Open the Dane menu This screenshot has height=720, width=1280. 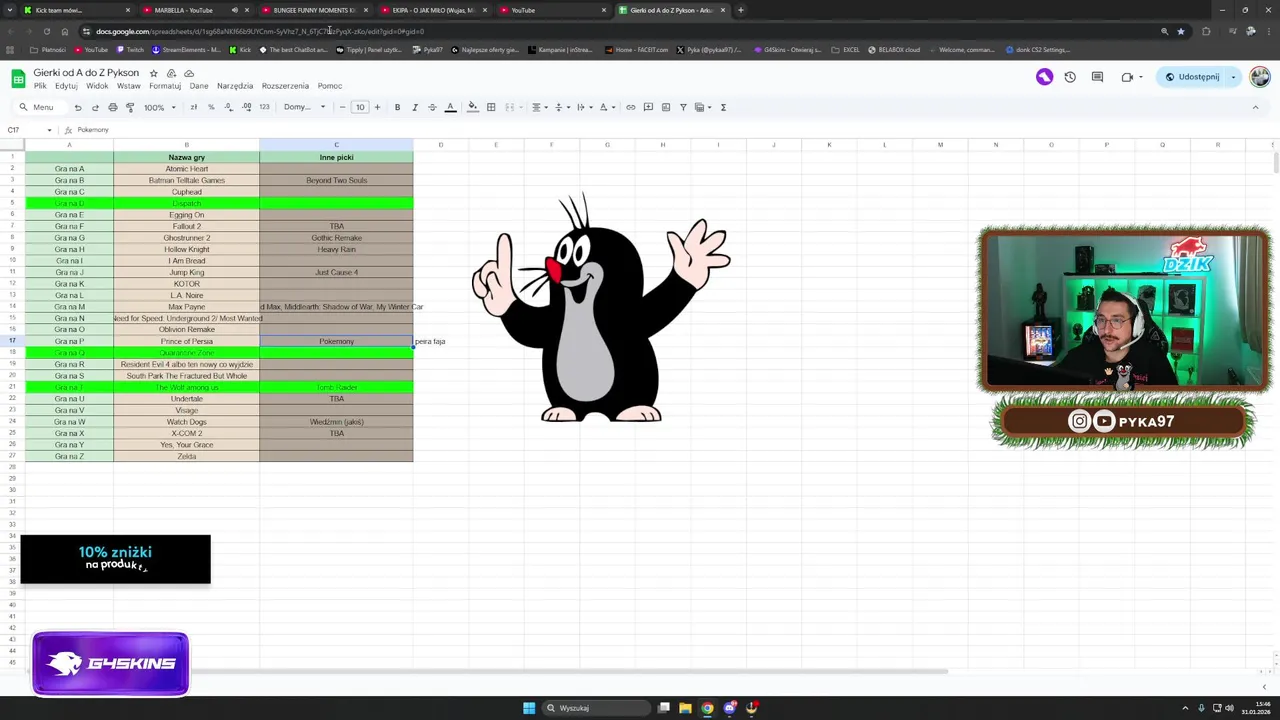pyautogui.click(x=199, y=86)
